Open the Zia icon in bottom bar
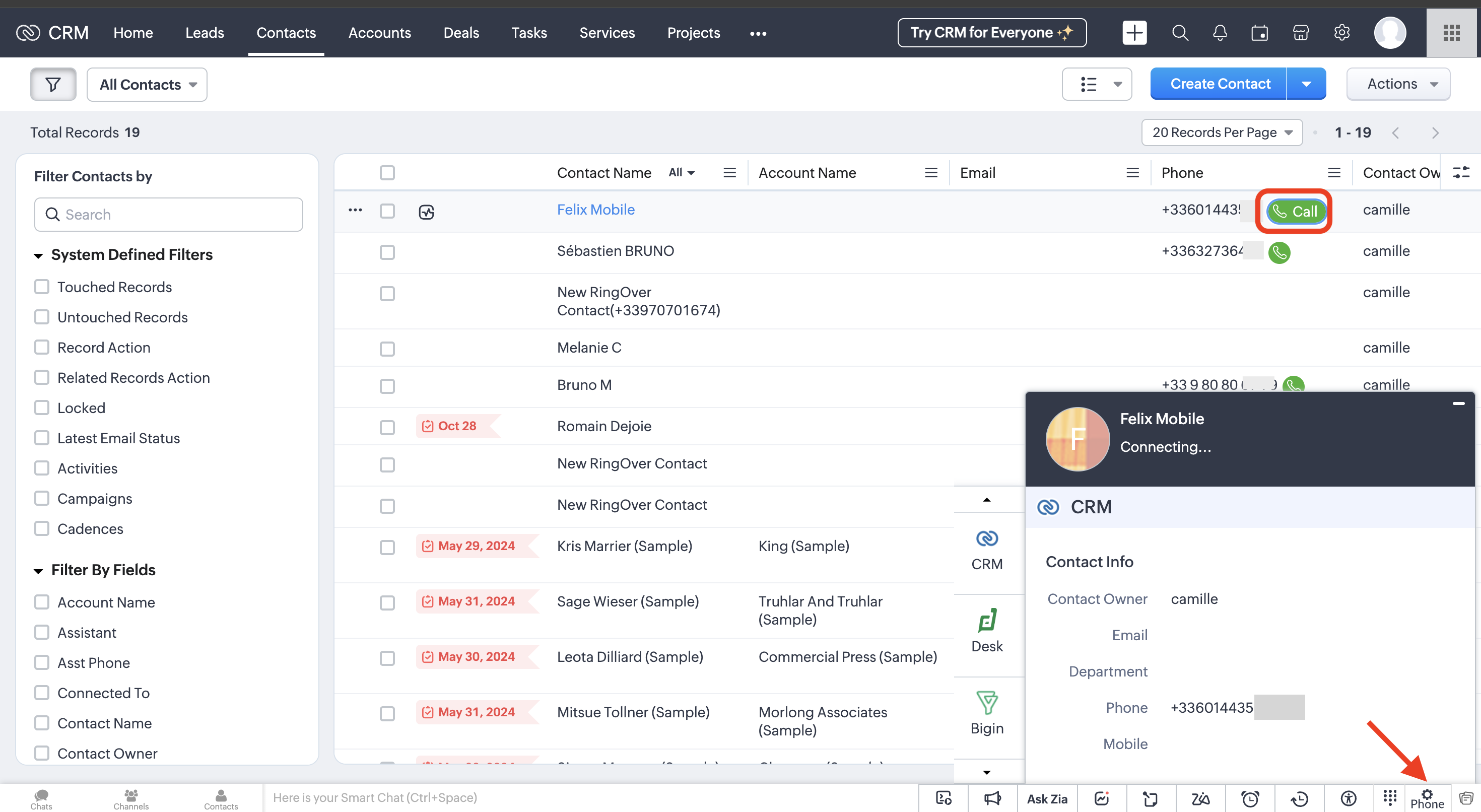1481x812 pixels. tap(1200, 798)
